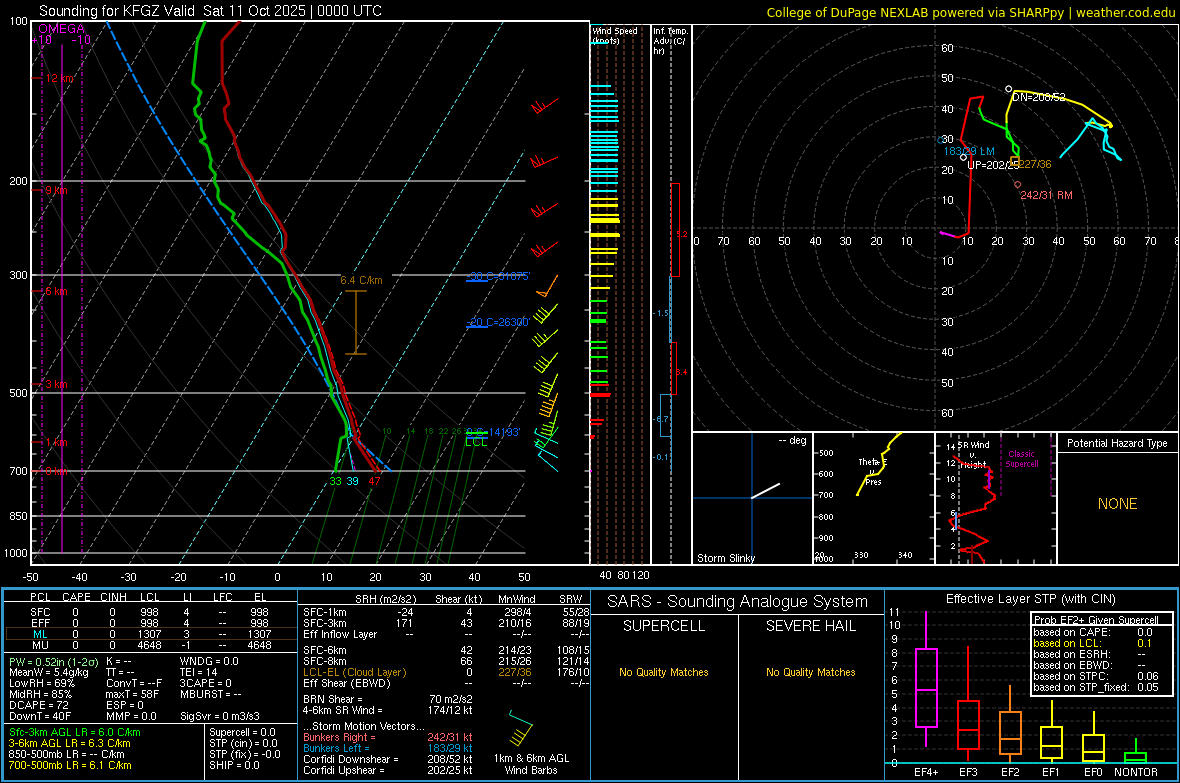Click the magenta OMEGA label

tap(61, 29)
